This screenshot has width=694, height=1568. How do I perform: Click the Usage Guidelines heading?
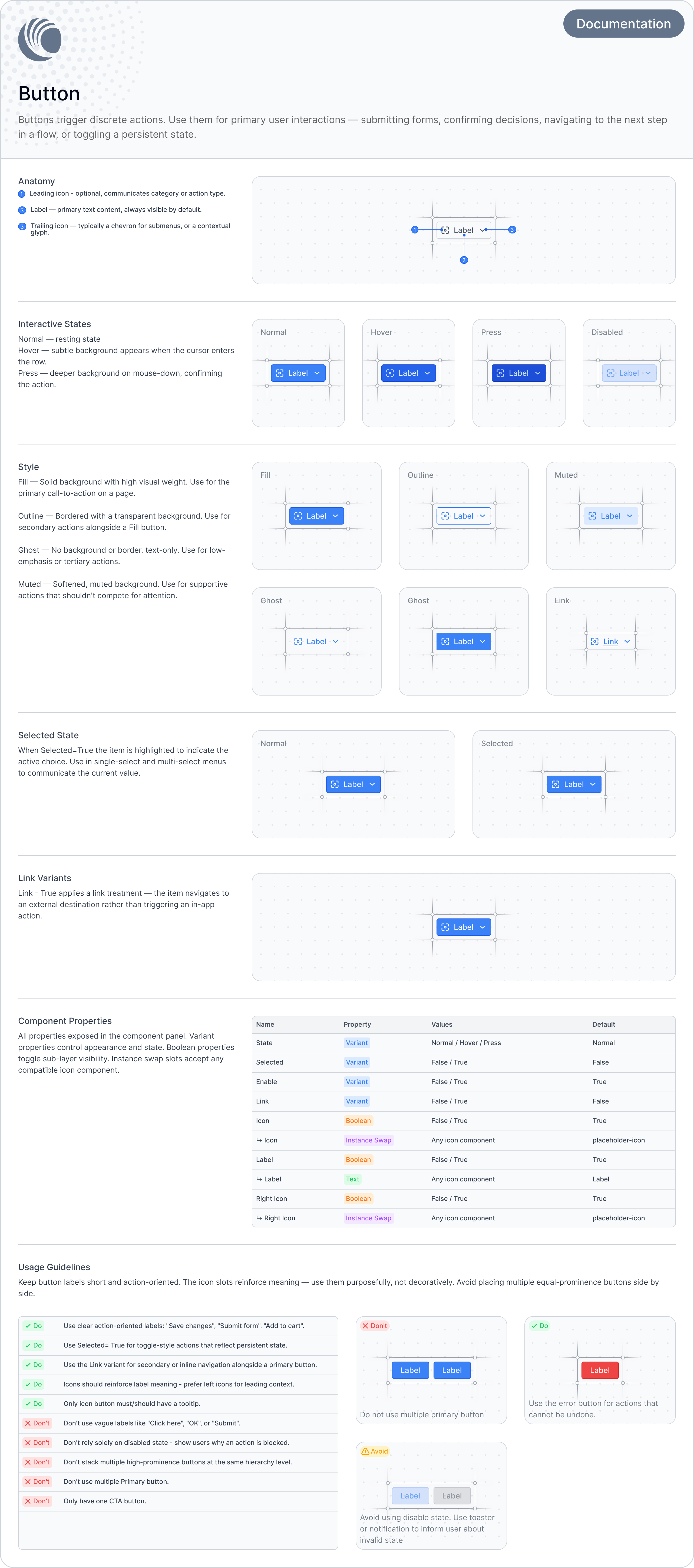tap(54, 1267)
